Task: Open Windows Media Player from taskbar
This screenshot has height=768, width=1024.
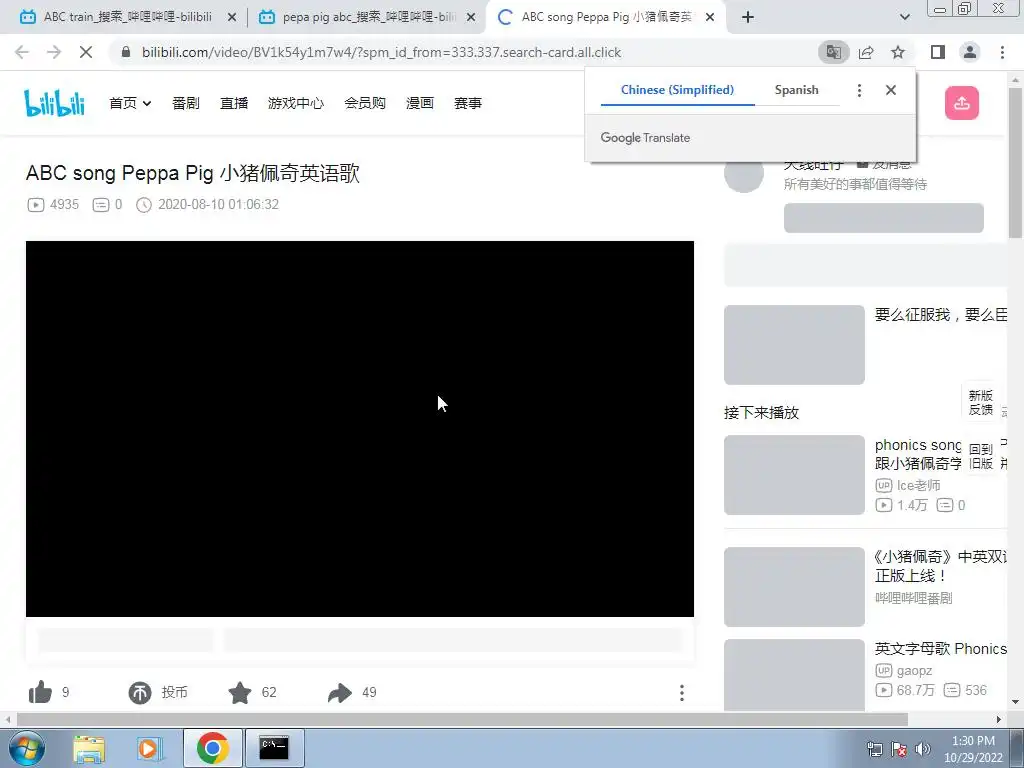Action: pos(150,748)
